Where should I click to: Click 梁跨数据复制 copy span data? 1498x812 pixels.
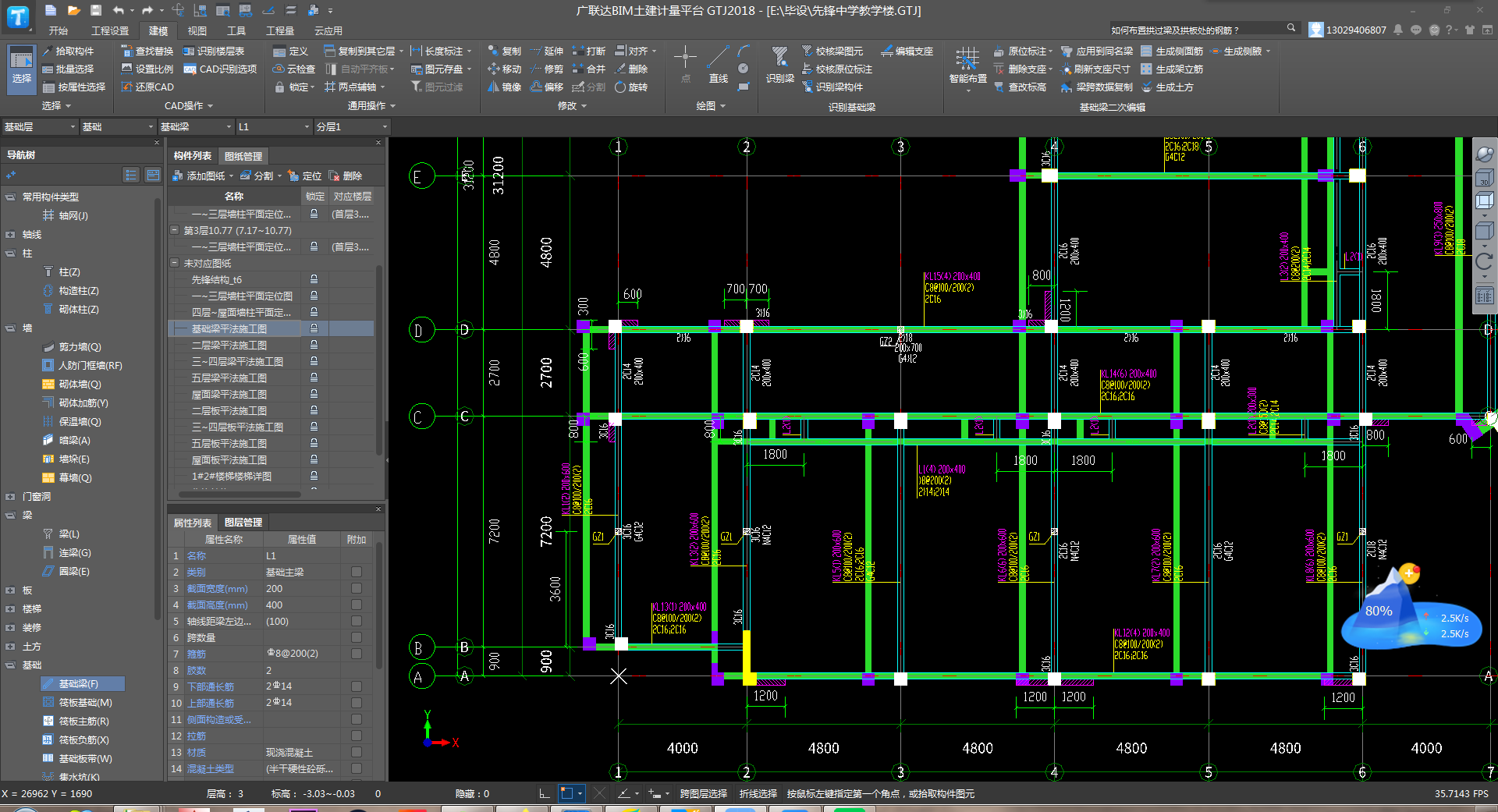click(x=1097, y=87)
